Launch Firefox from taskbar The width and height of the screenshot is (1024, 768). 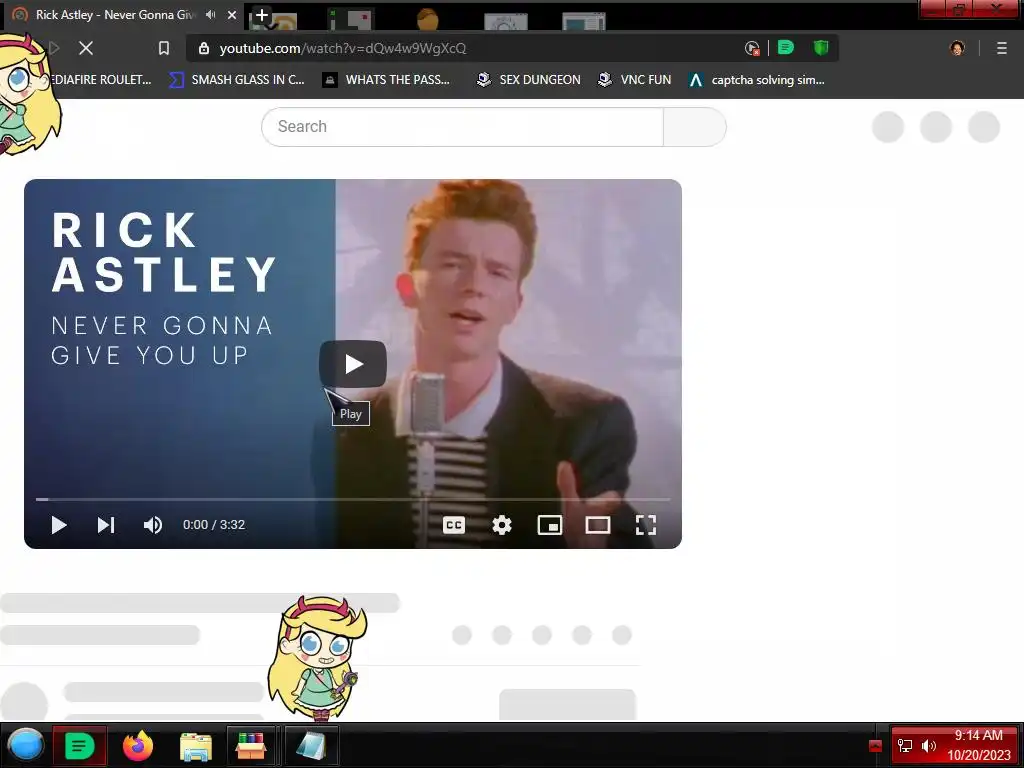click(138, 745)
